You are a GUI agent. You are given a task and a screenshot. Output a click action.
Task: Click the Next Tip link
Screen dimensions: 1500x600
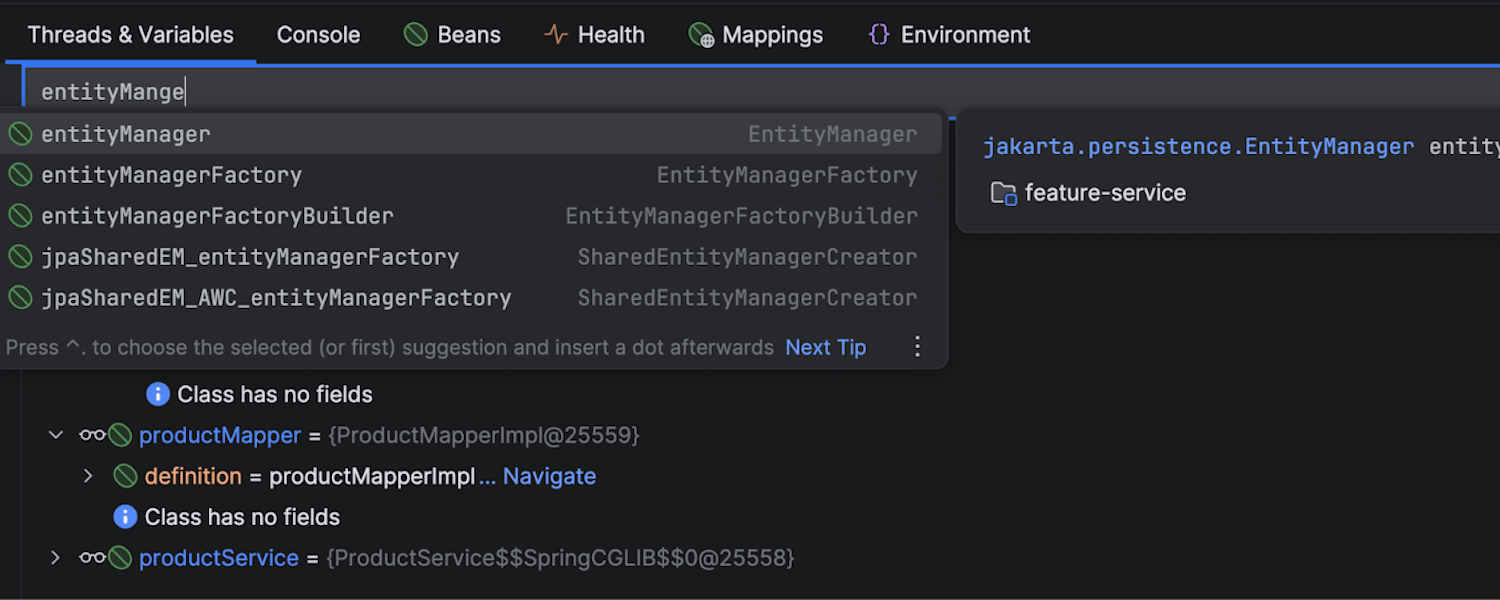tap(825, 347)
